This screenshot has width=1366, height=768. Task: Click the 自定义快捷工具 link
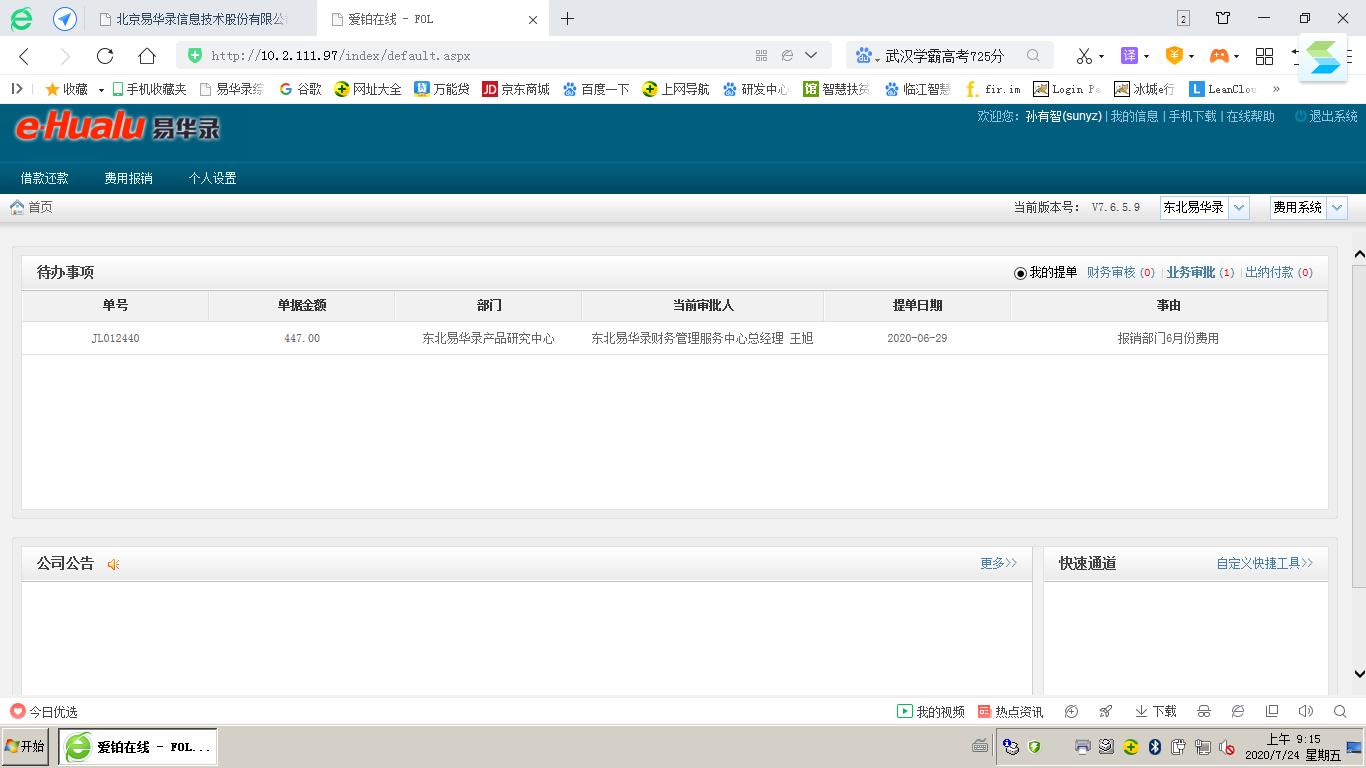click(1264, 563)
